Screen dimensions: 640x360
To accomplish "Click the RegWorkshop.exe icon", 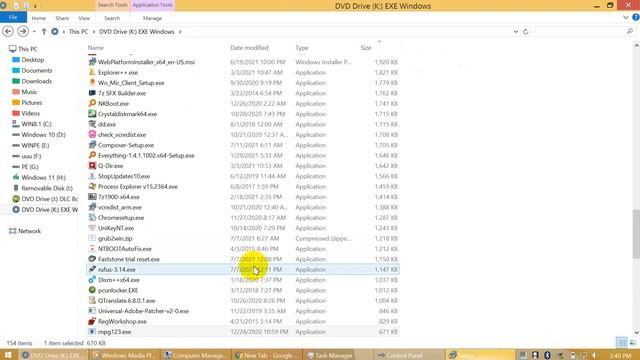I will [x=92, y=321].
